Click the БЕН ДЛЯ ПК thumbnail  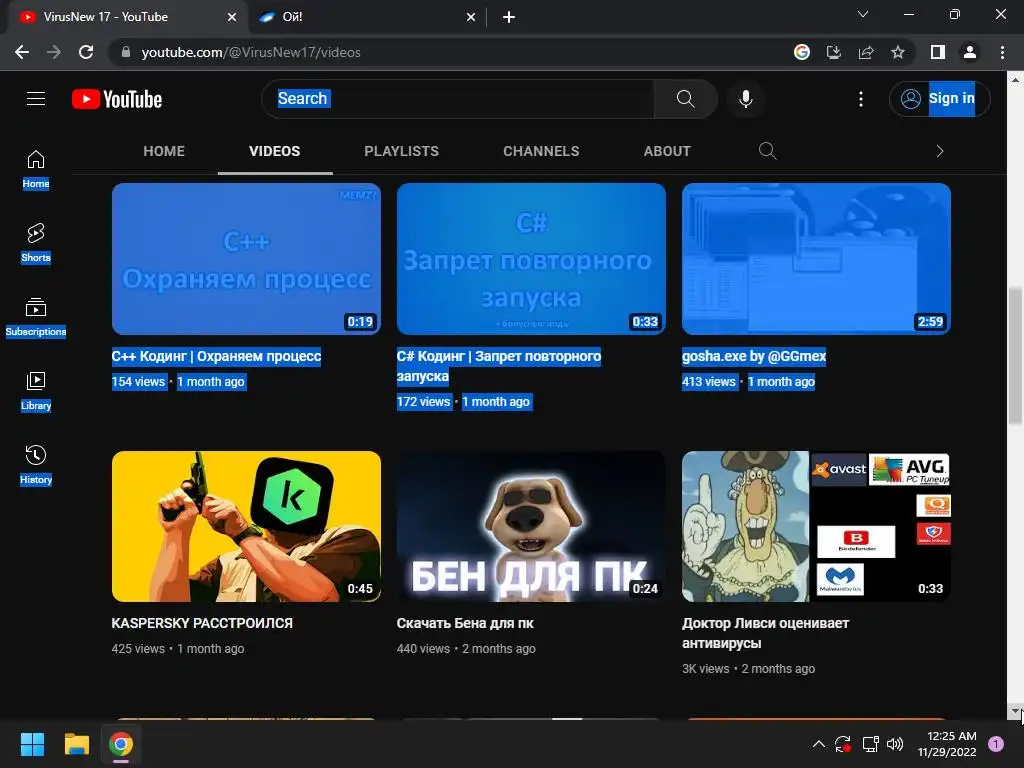531,526
